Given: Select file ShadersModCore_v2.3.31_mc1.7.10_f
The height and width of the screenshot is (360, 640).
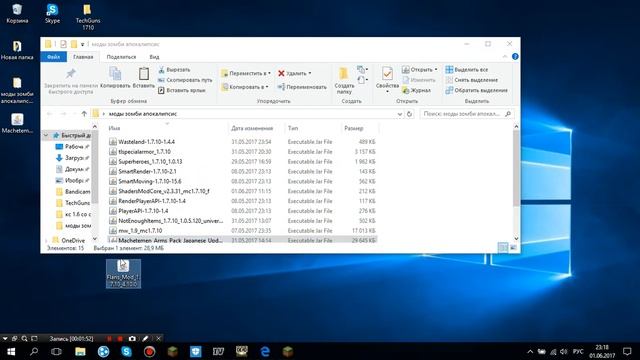Looking at the screenshot, I should [242, 191].
